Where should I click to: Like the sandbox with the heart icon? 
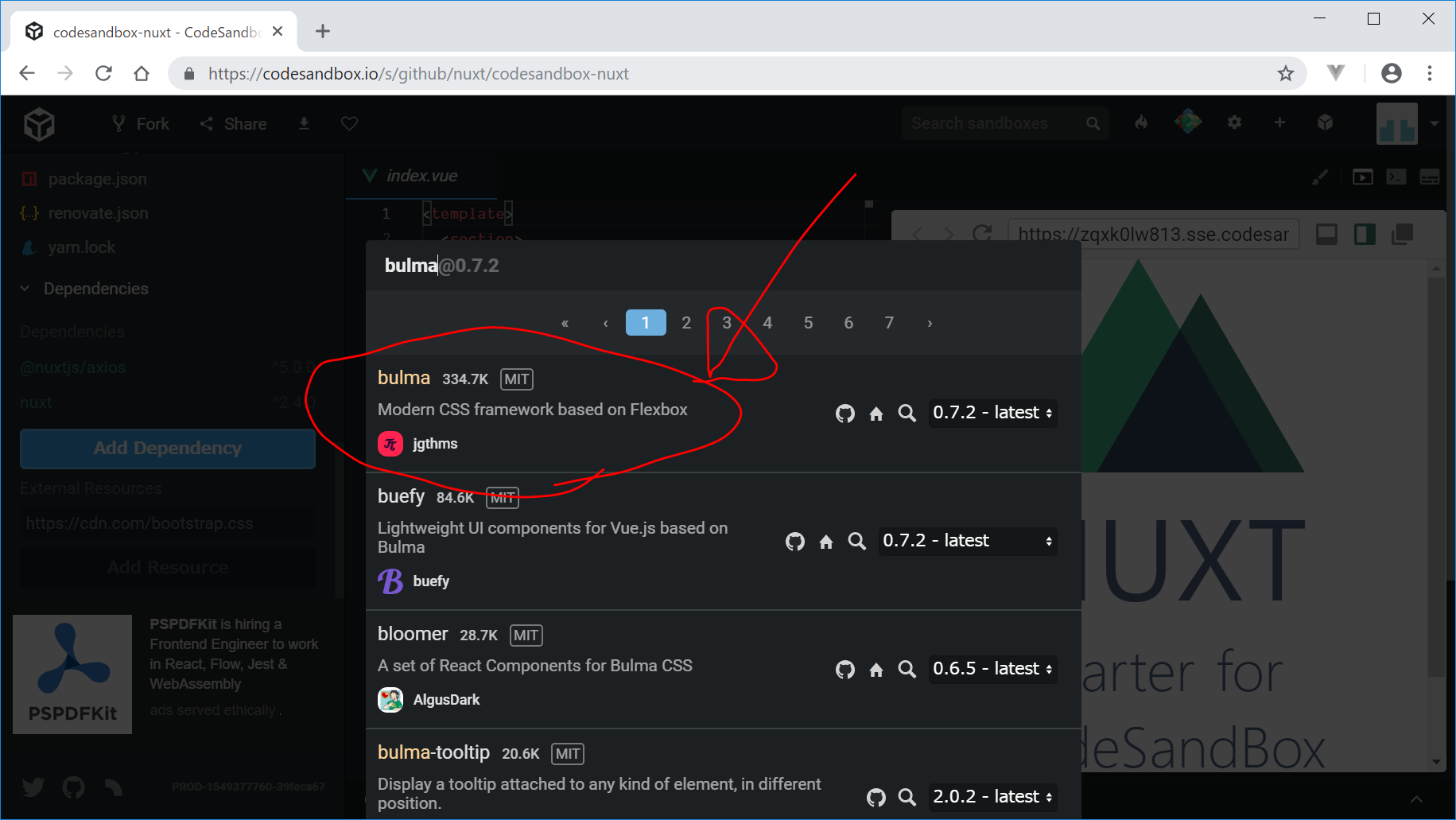[349, 124]
